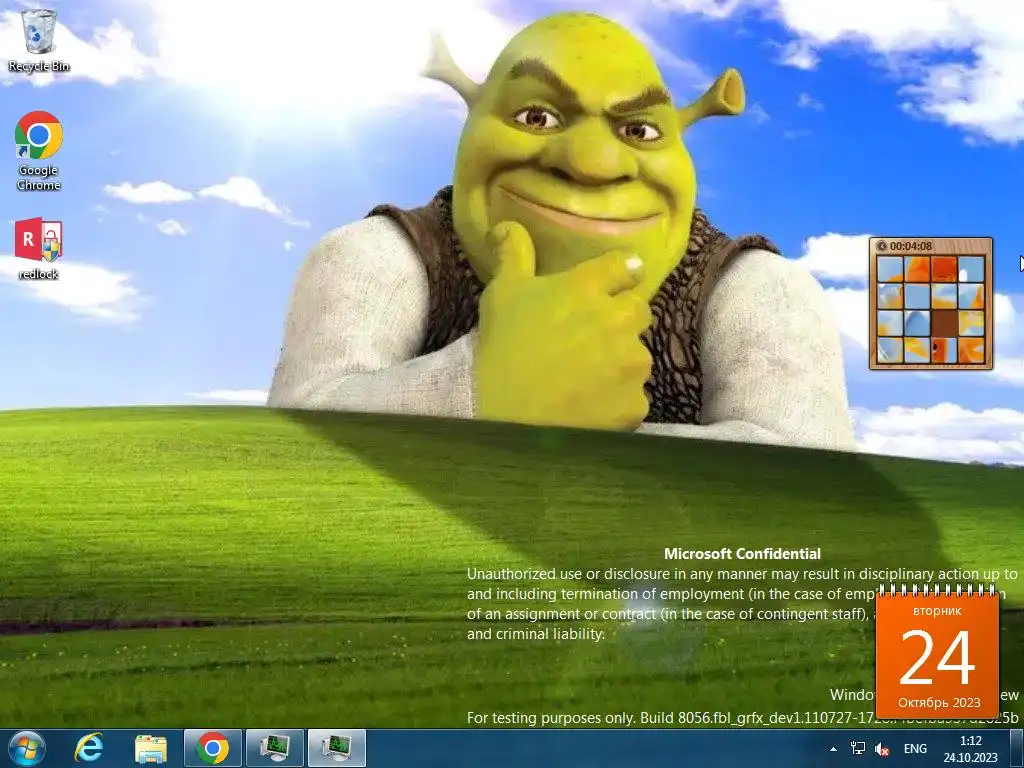Select the Google Chrome desktop shortcut
Image resolution: width=1024 pixels, height=768 pixels.
point(39,151)
